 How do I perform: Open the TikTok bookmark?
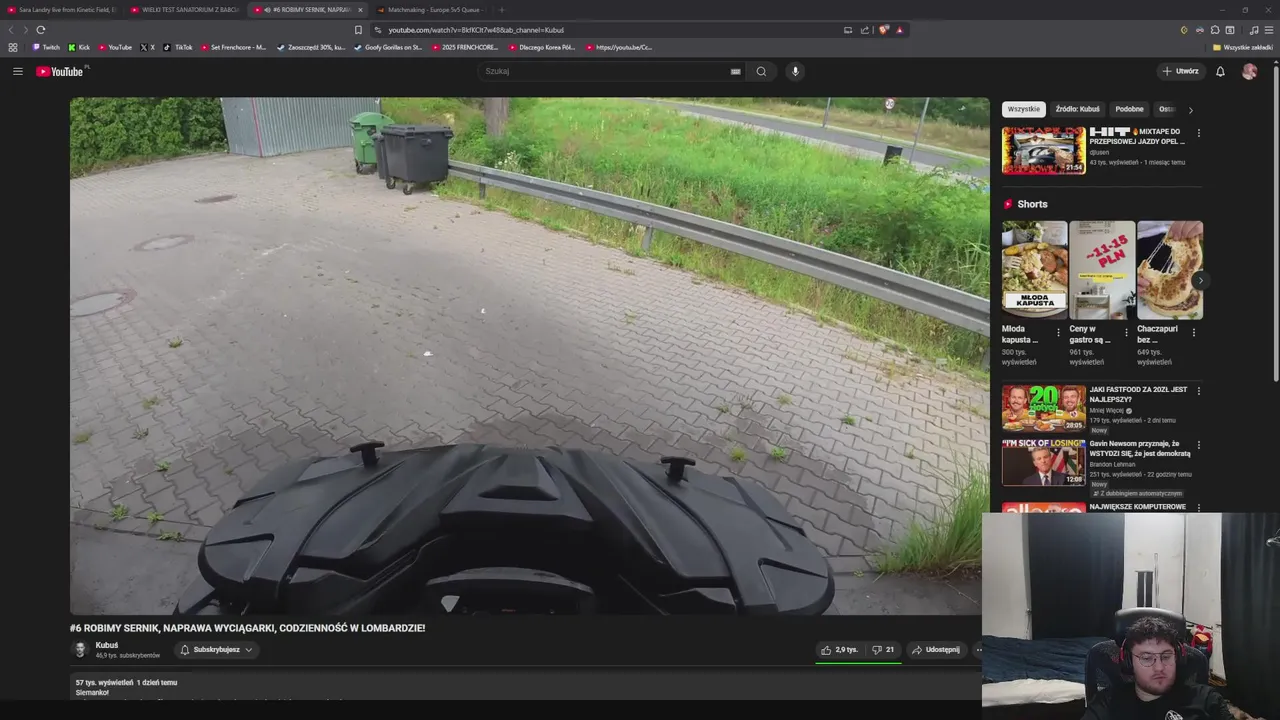pyautogui.click(x=178, y=47)
